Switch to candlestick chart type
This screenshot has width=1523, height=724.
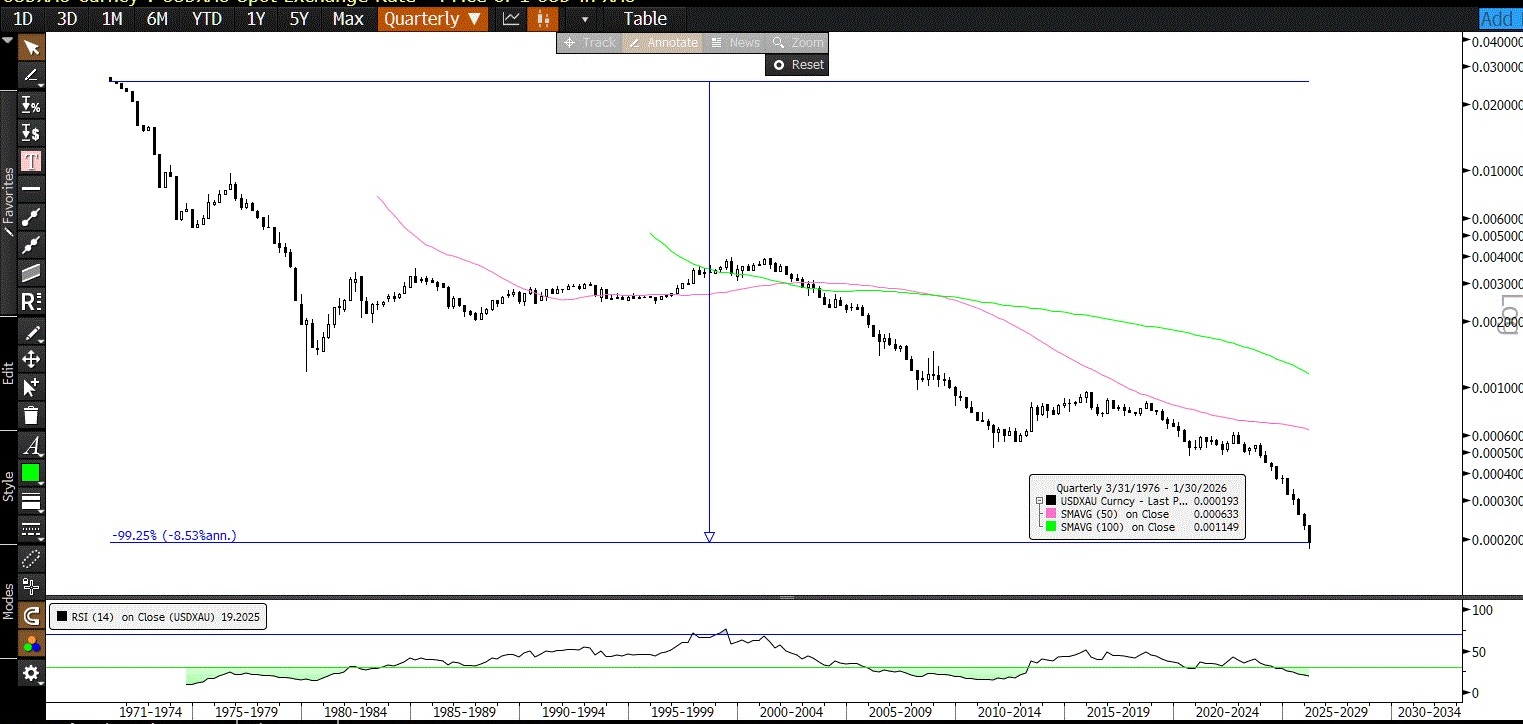tap(541, 19)
